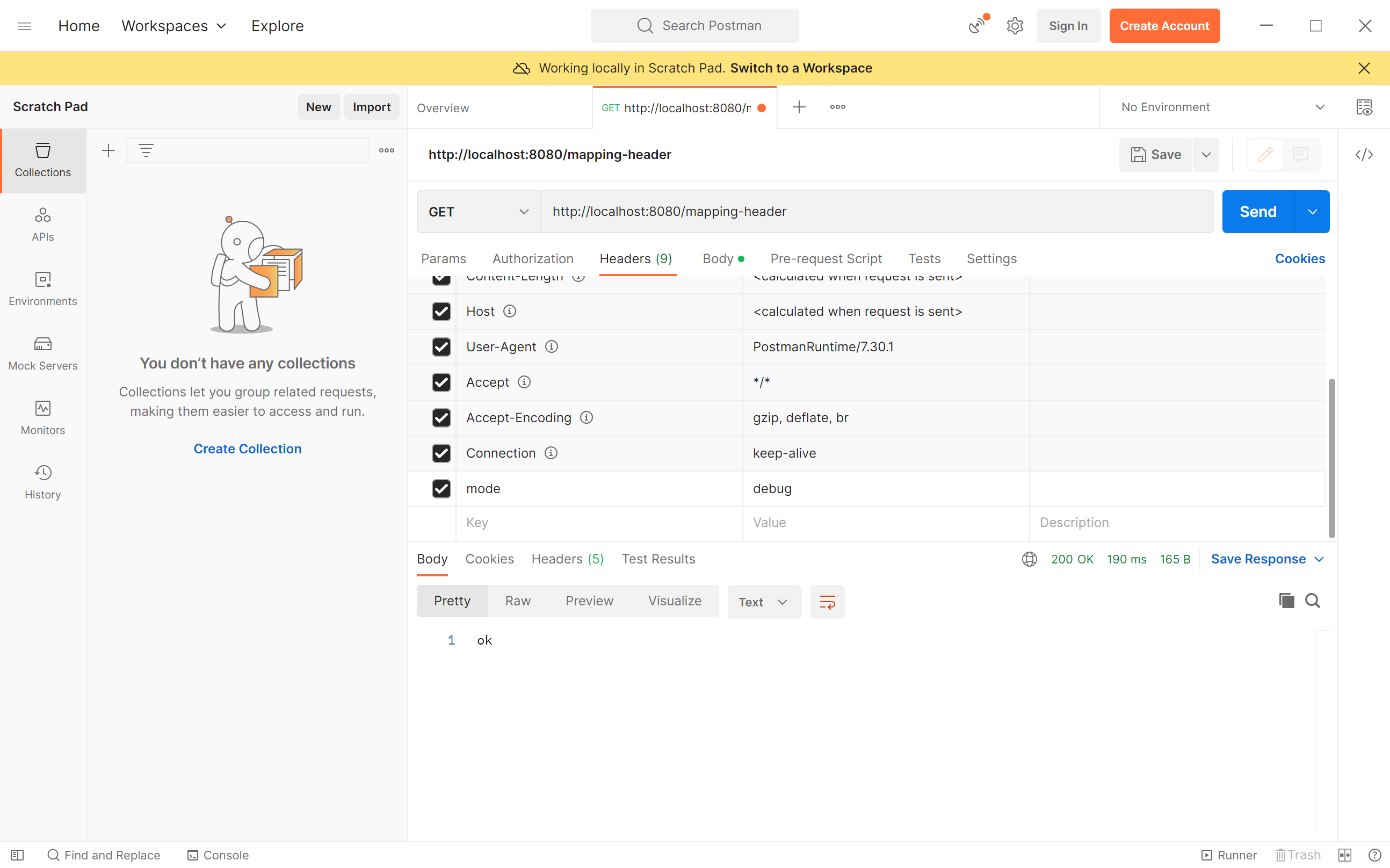1390x868 pixels.
Task: Uncheck the mode header
Action: click(441, 489)
